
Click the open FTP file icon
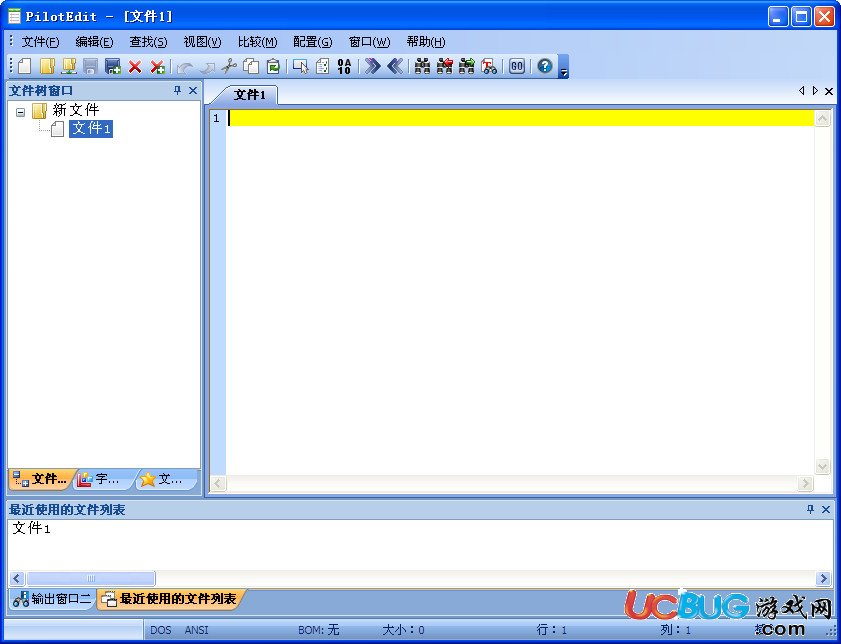click(x=69, y=66)
